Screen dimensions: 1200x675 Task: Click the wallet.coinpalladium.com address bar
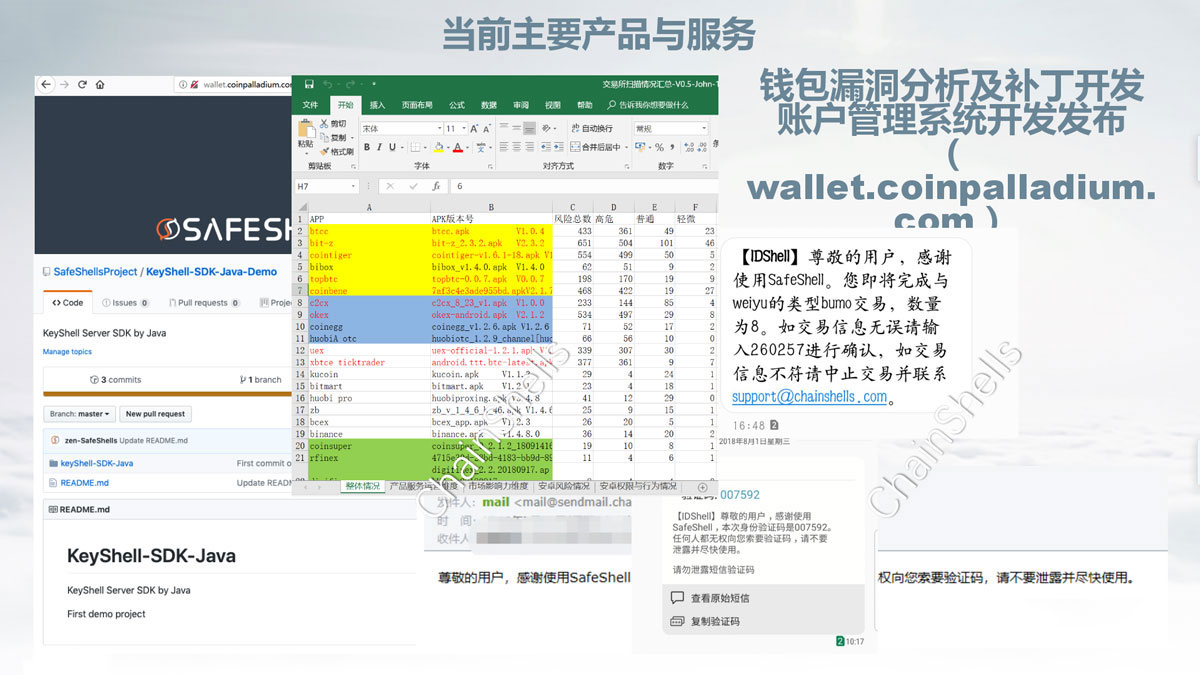click(234, 85)
